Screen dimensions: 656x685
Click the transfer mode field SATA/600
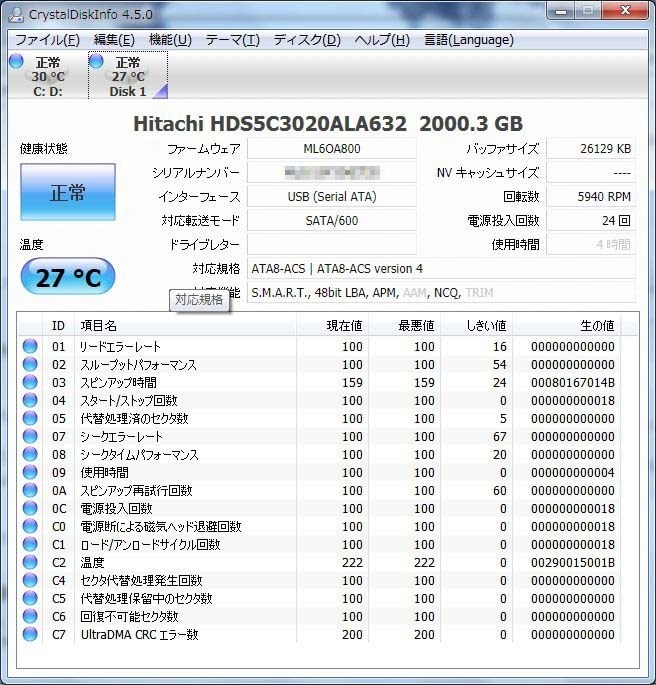pyautogui.click(x=332, y=221)
